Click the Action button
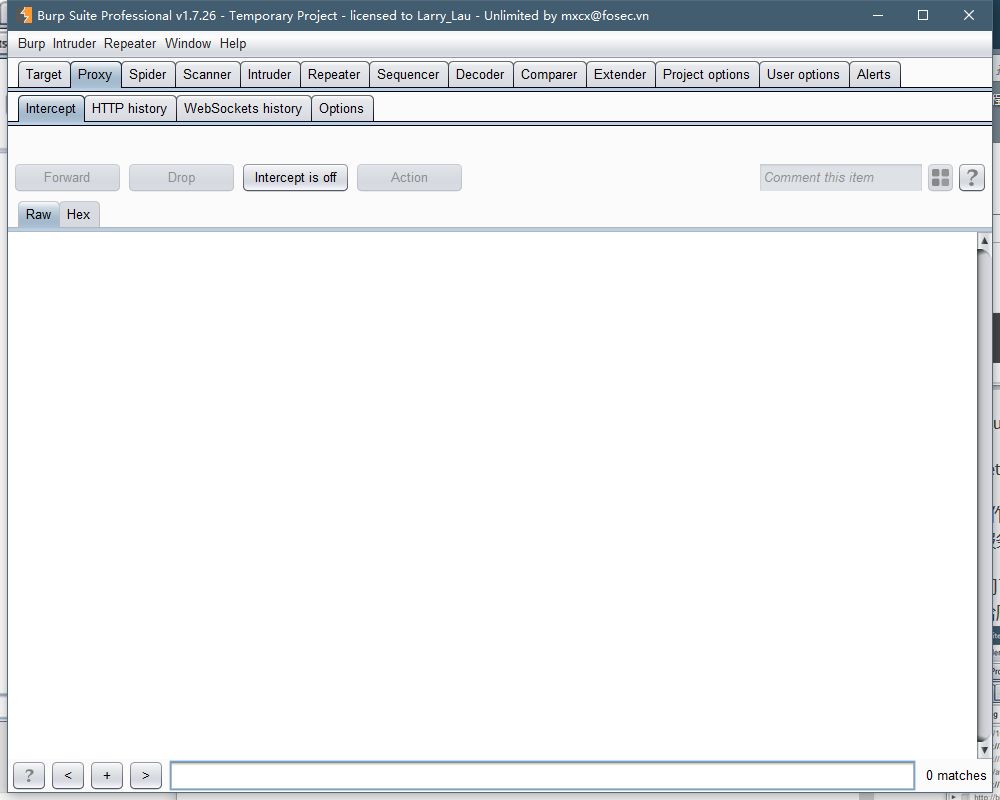 (409, 177)
